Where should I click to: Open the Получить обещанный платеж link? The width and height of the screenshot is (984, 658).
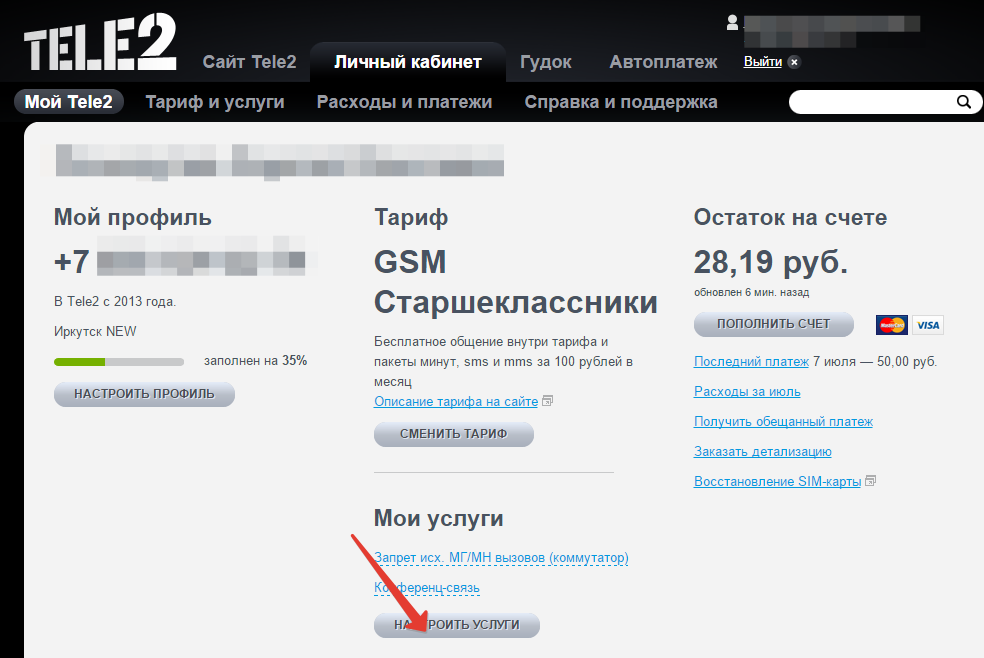[x=784, y=421]
